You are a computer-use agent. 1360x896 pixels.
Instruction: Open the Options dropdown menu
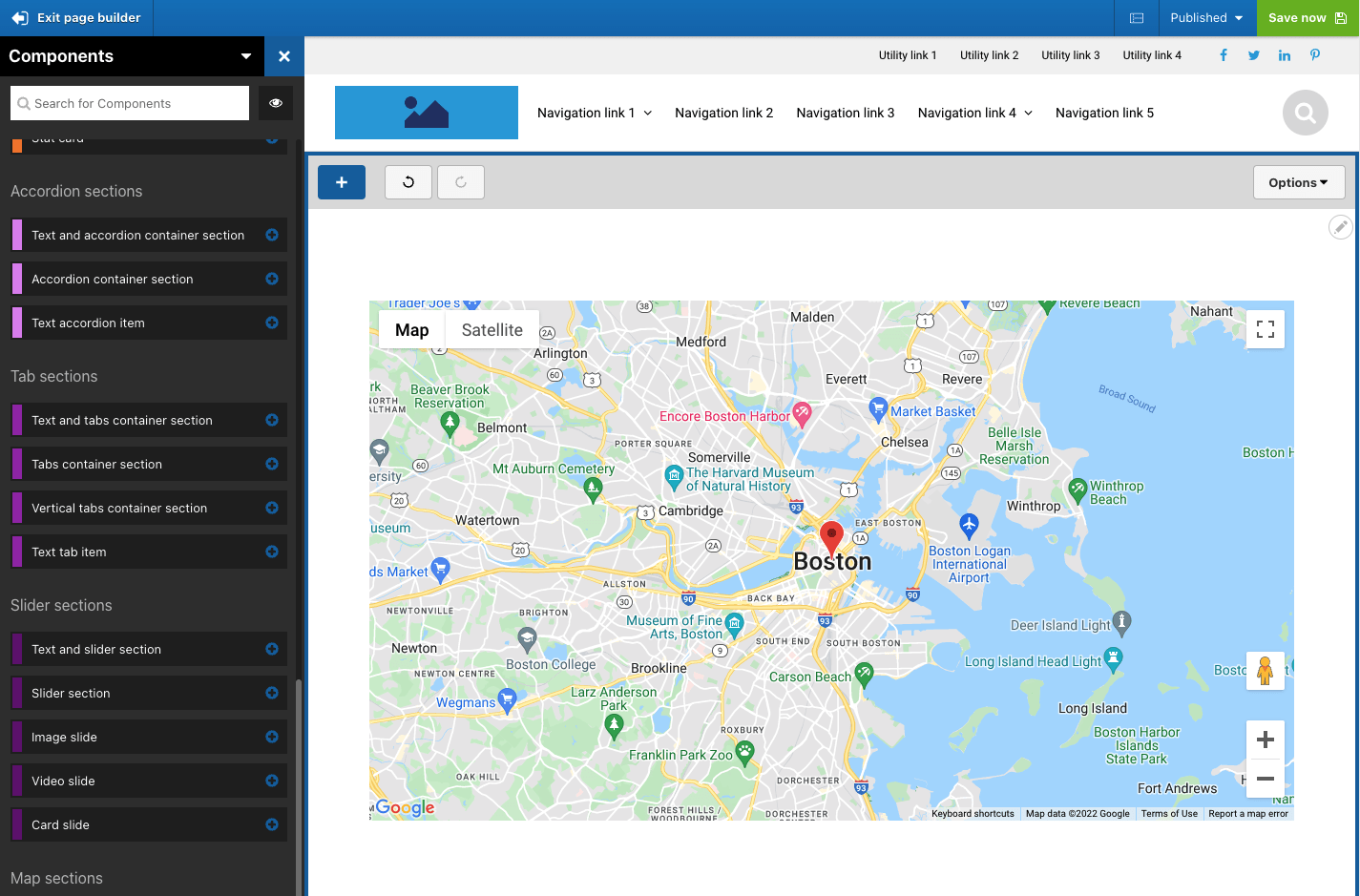click(x=1299, y=182)
